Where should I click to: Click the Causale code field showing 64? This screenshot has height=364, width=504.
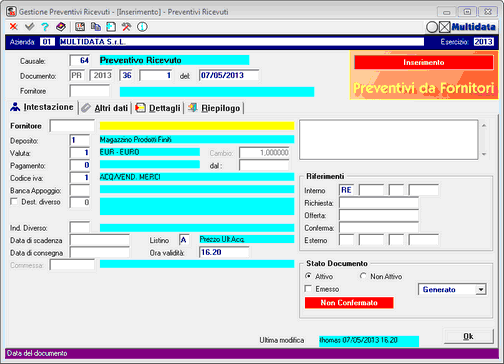click(x=80, y=60)
